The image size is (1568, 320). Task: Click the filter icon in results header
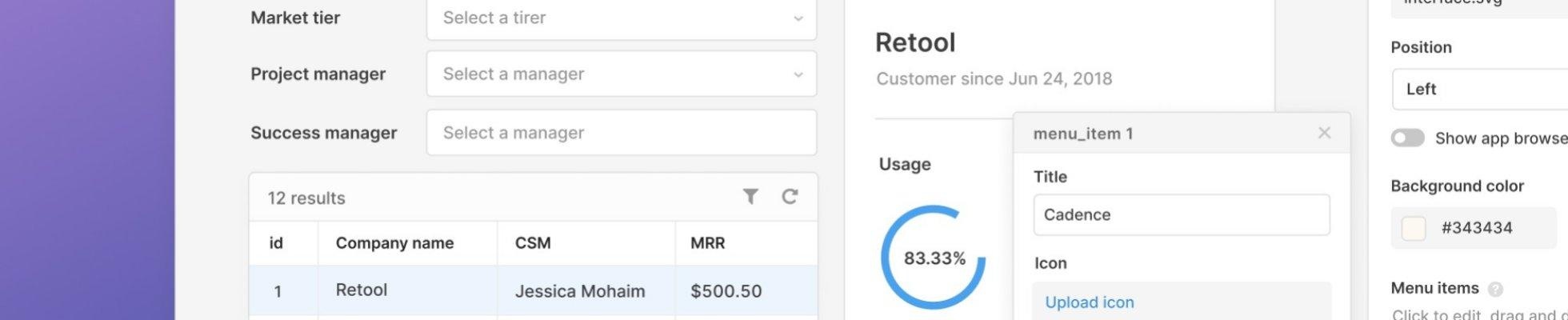click(750, 197)
